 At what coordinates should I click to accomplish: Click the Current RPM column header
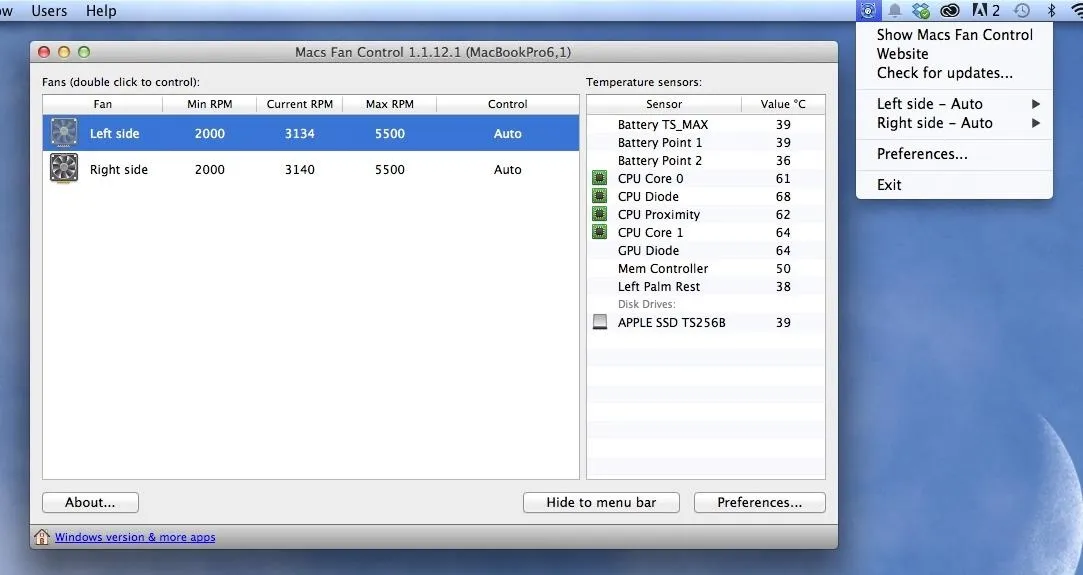(x=300, y=104)
